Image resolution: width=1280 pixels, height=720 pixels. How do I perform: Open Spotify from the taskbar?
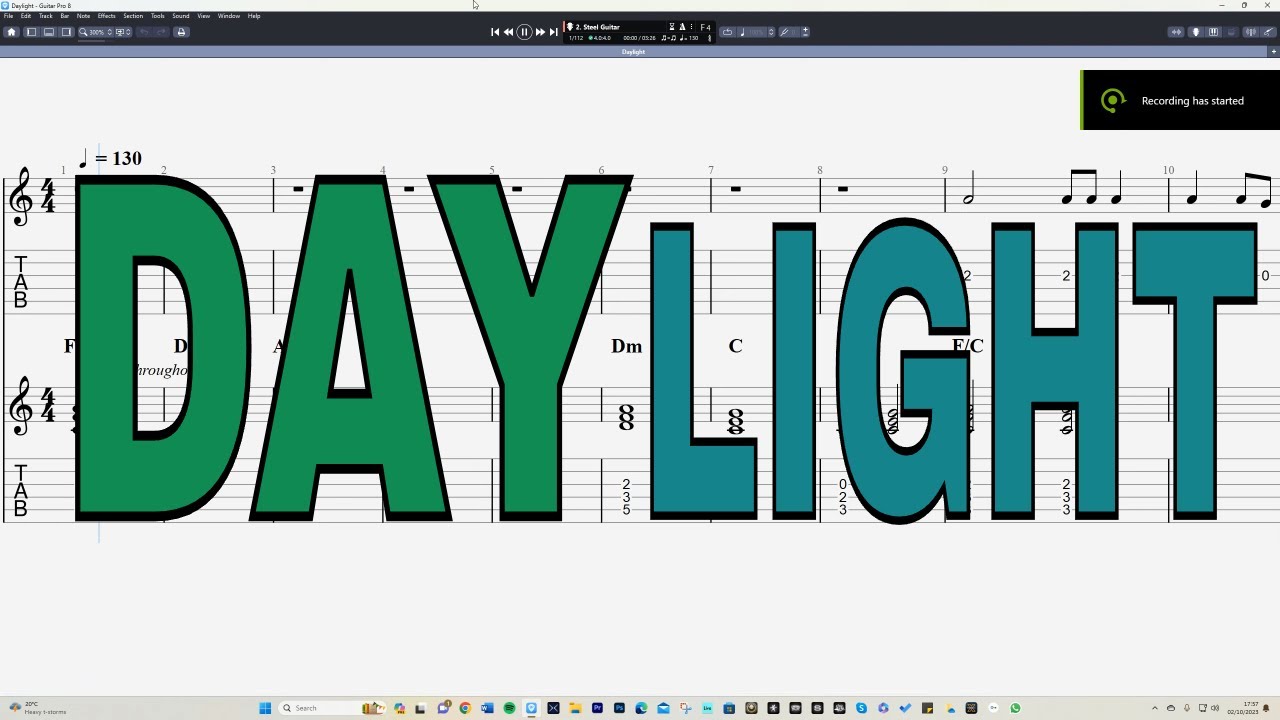pos(509,708)
